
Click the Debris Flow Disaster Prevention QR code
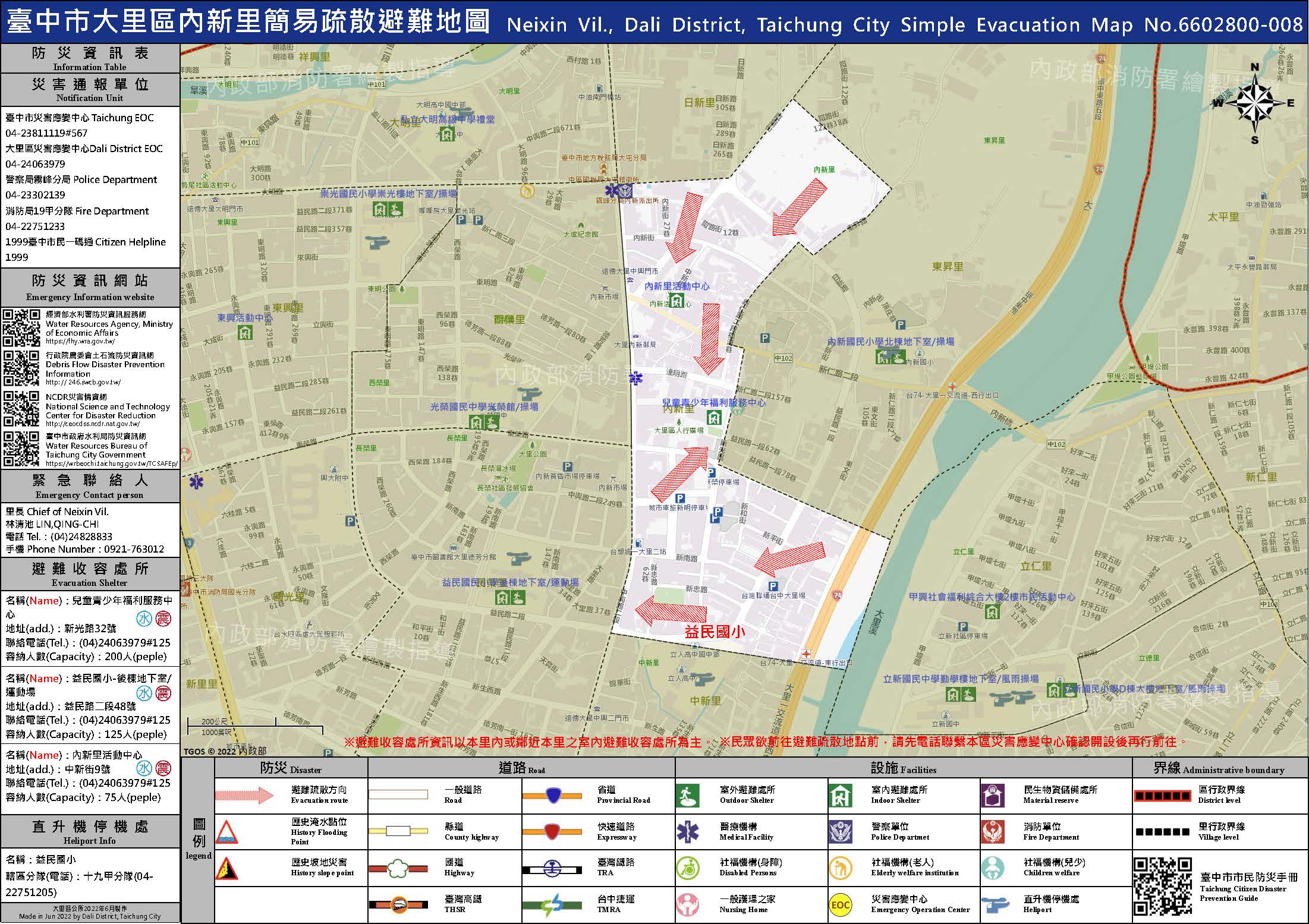pyautogui.click(x=21, y=368)
